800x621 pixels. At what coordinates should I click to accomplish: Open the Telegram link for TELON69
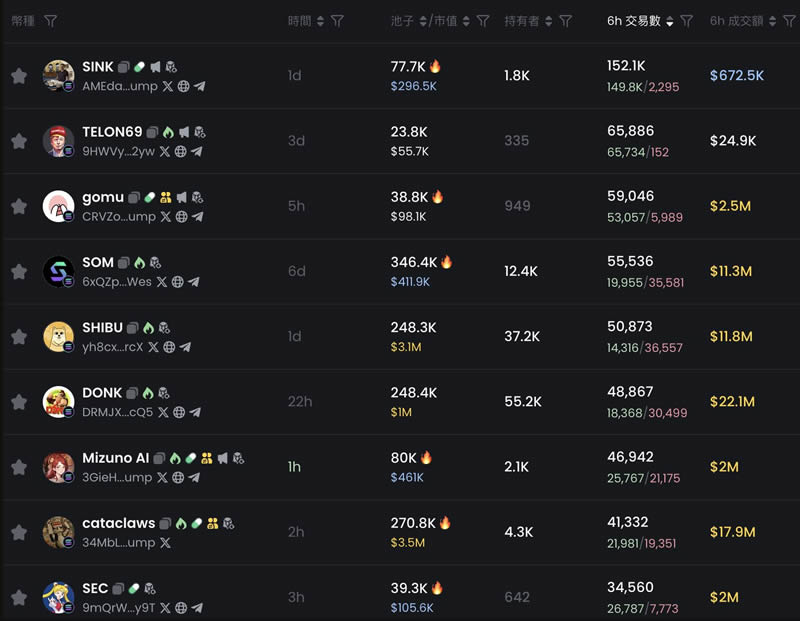[x=197, y=152]
